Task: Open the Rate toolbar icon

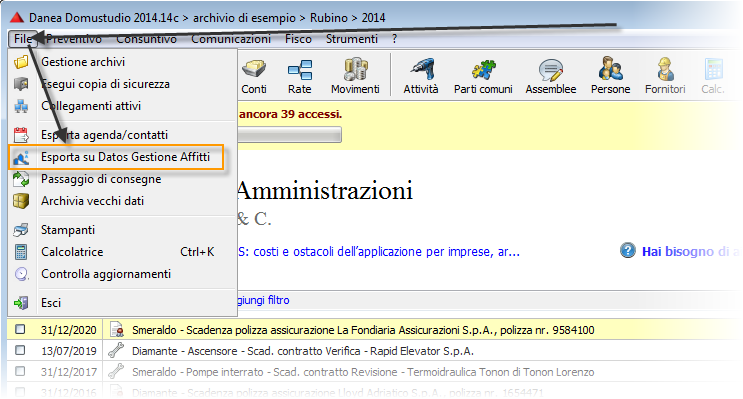Action: click(300, 70)
